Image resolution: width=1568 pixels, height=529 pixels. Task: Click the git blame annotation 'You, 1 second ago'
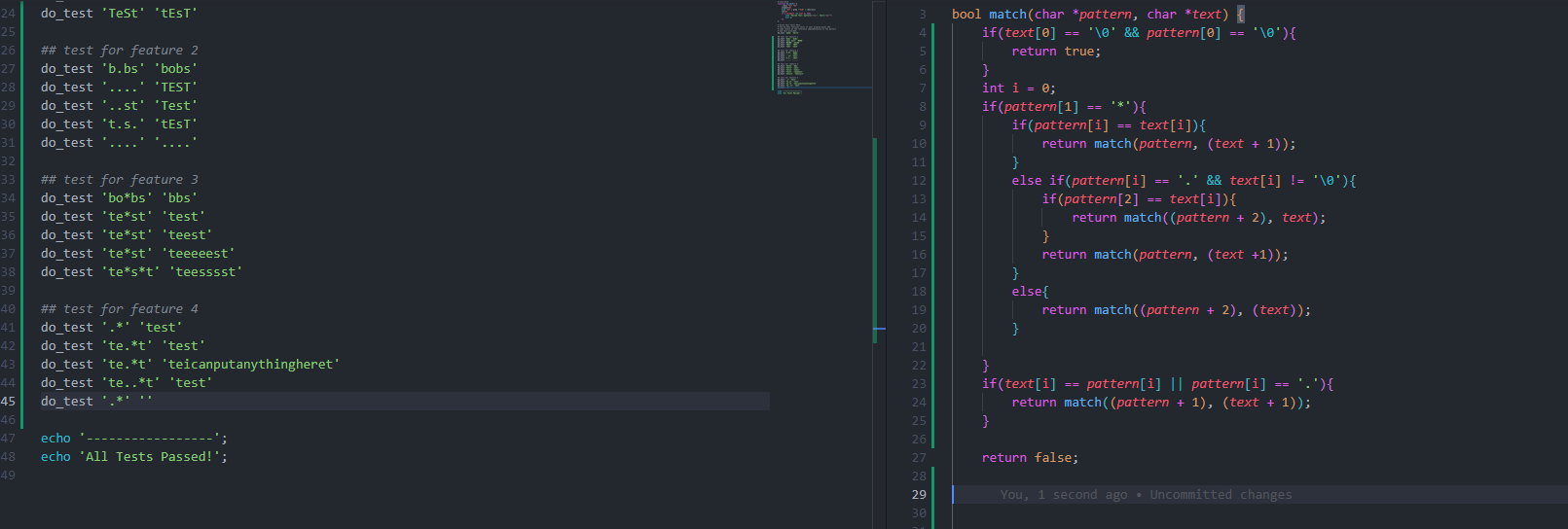[1063, 495]
